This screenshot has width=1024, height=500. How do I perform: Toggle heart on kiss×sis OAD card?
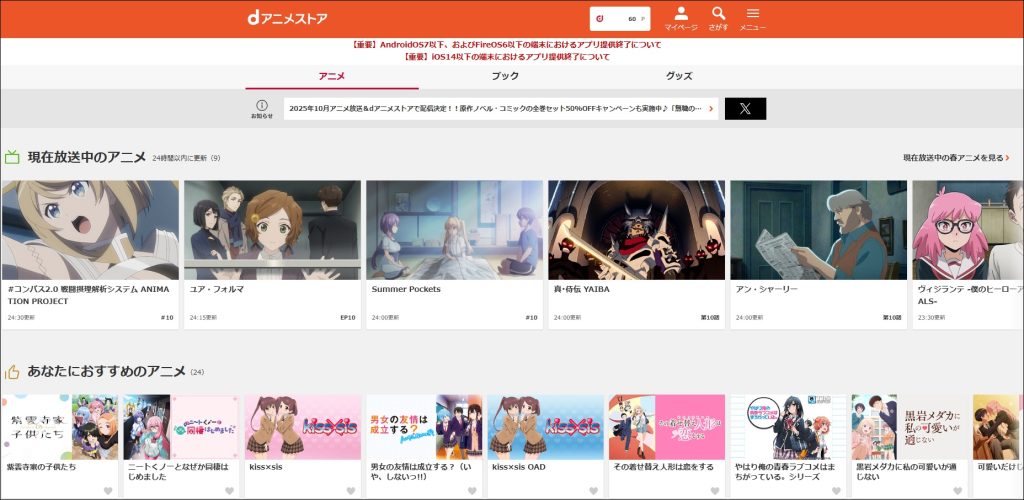594,491
